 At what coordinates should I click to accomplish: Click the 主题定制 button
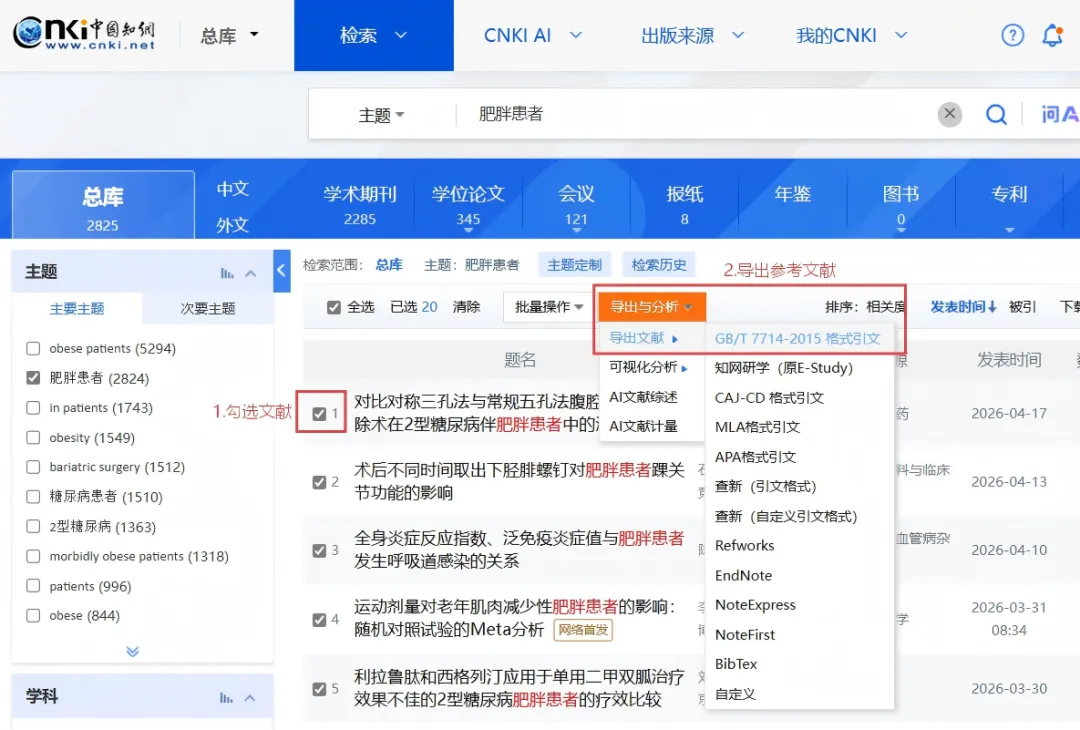pos(574,265)
